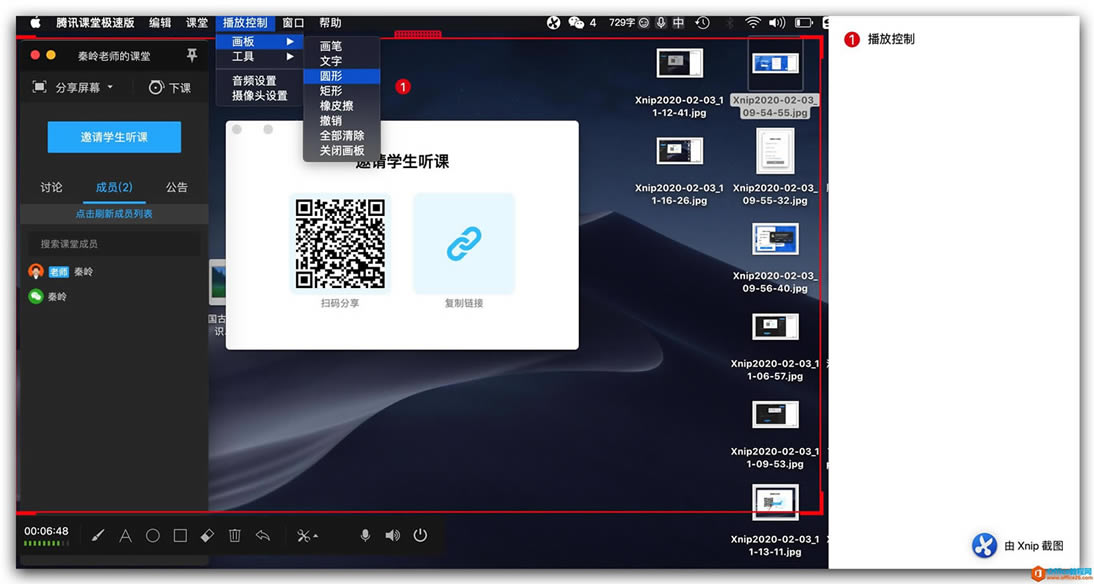The image size is (1094, 584).
Task: Select the eraser tool in bottom toolbar
Action: coord(207,536)
